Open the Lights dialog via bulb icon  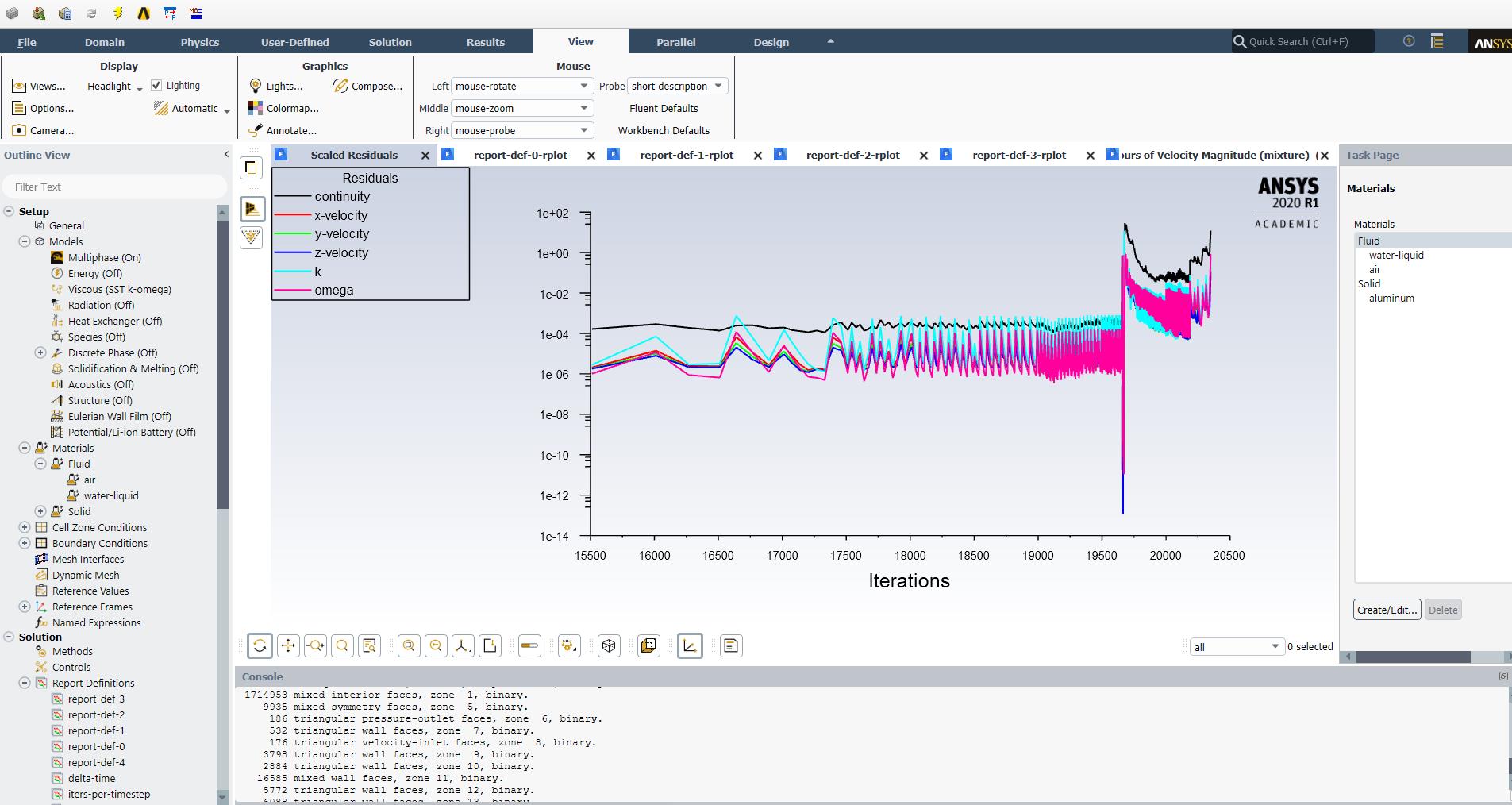point(256,86)
